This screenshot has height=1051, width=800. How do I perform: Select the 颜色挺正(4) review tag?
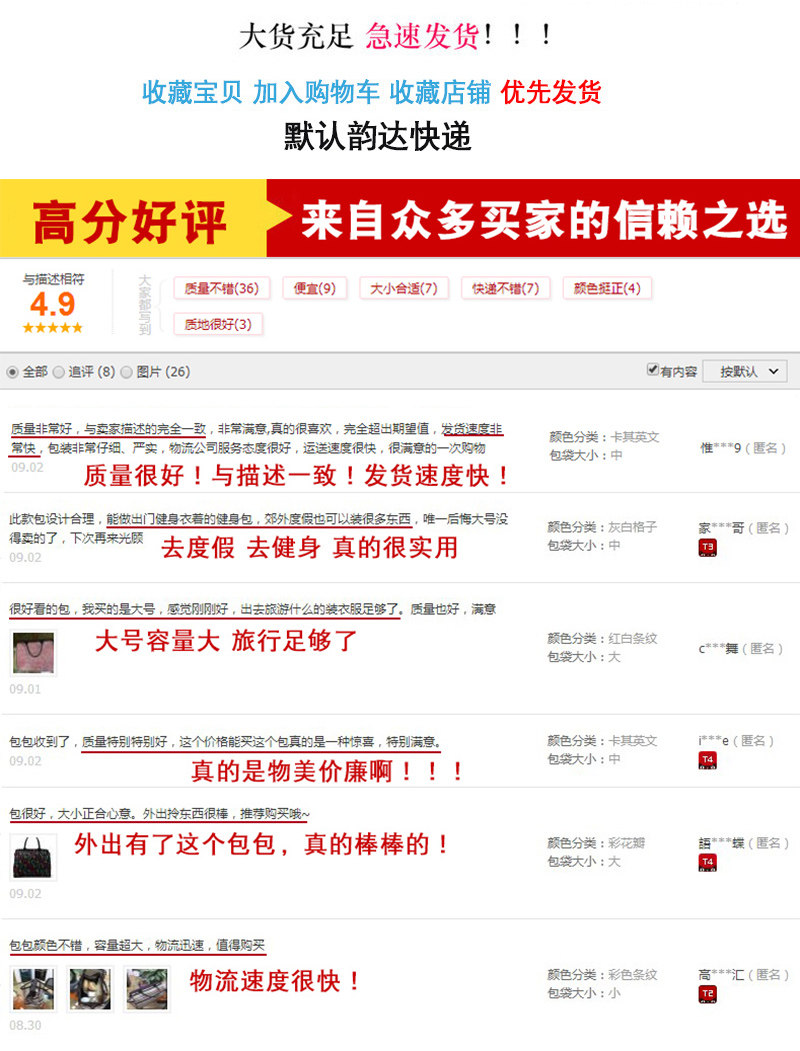pos(607,288)
